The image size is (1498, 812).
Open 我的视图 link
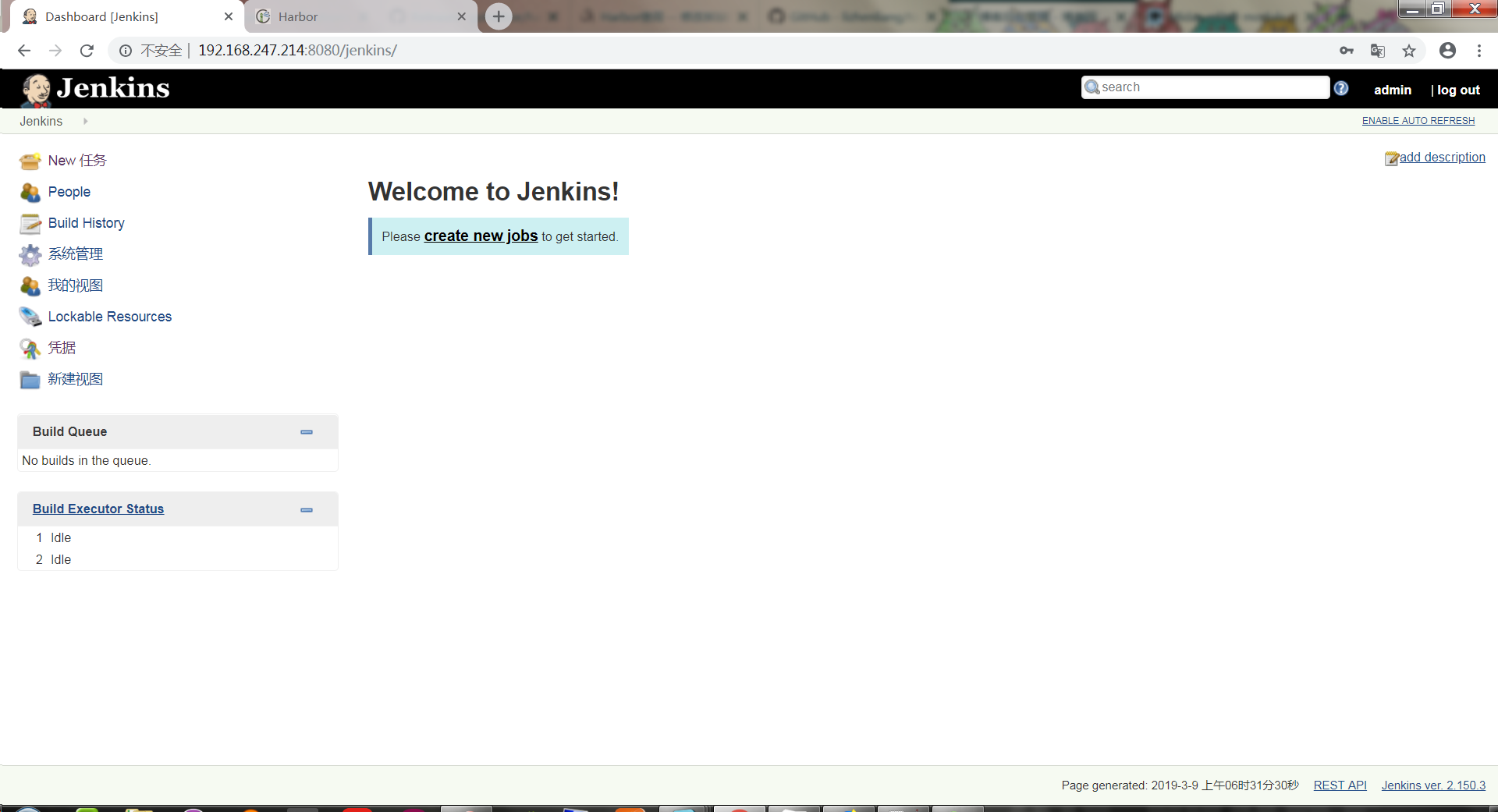[76, 285]
